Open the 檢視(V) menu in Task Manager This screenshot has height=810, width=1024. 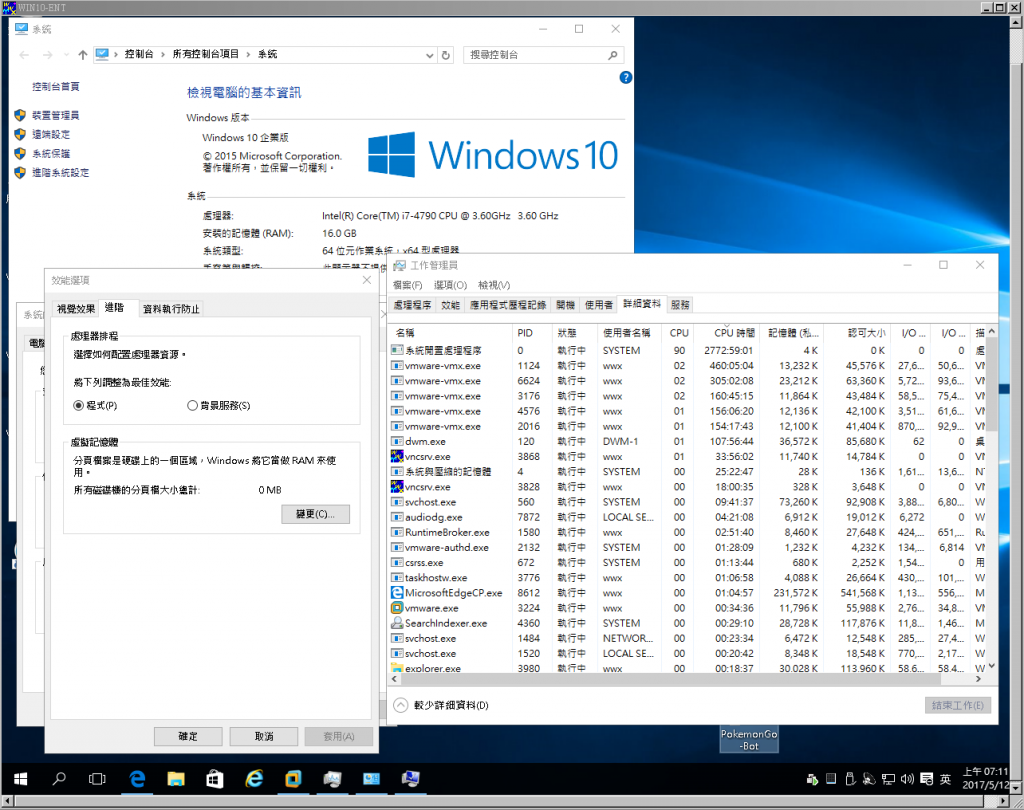pyautogui.click(x=494, y=285)
